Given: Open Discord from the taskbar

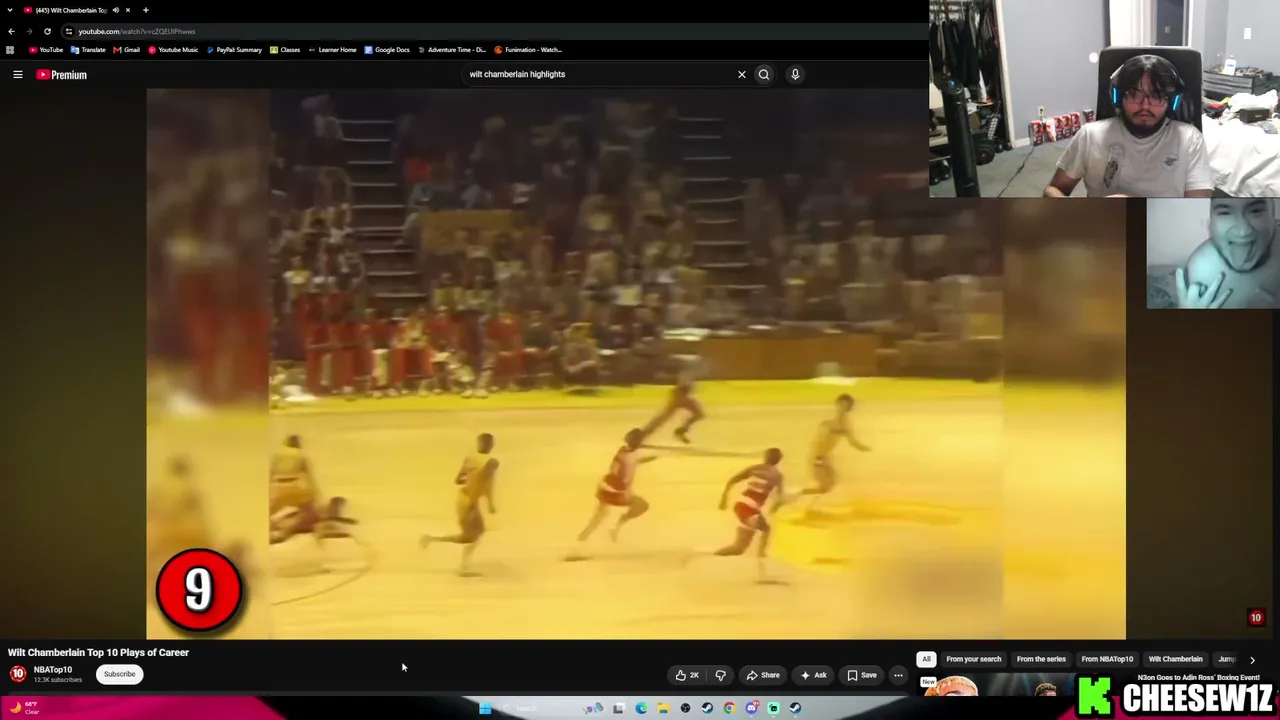Looking at the screenshot, I should 751,708.
